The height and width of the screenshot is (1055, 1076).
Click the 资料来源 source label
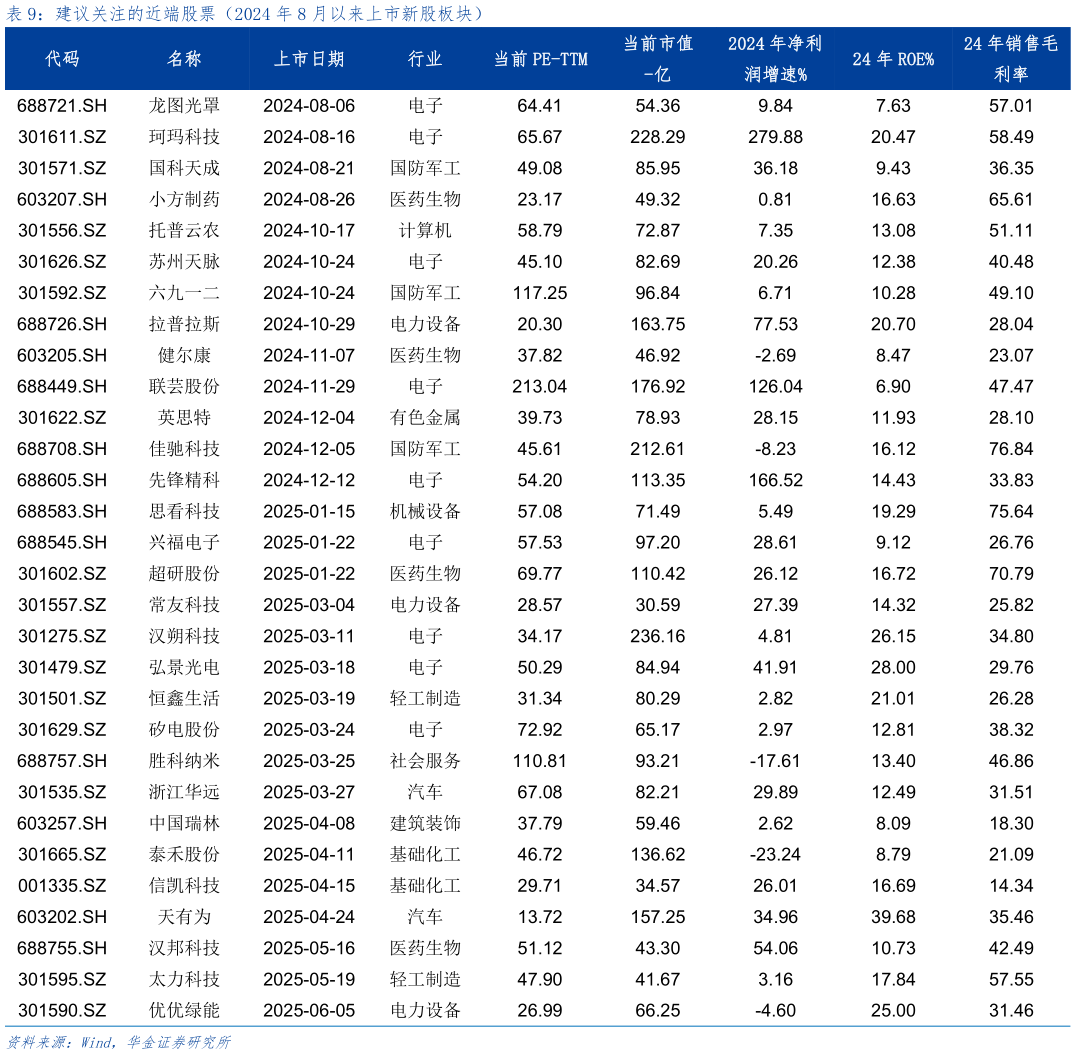tap(38, 1042)
